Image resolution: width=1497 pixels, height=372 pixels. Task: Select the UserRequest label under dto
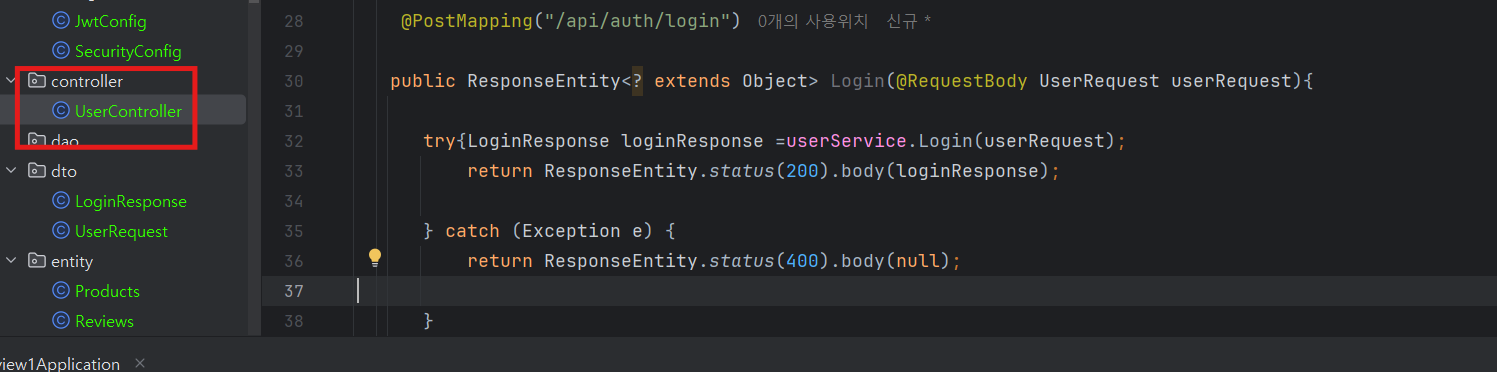121,231
